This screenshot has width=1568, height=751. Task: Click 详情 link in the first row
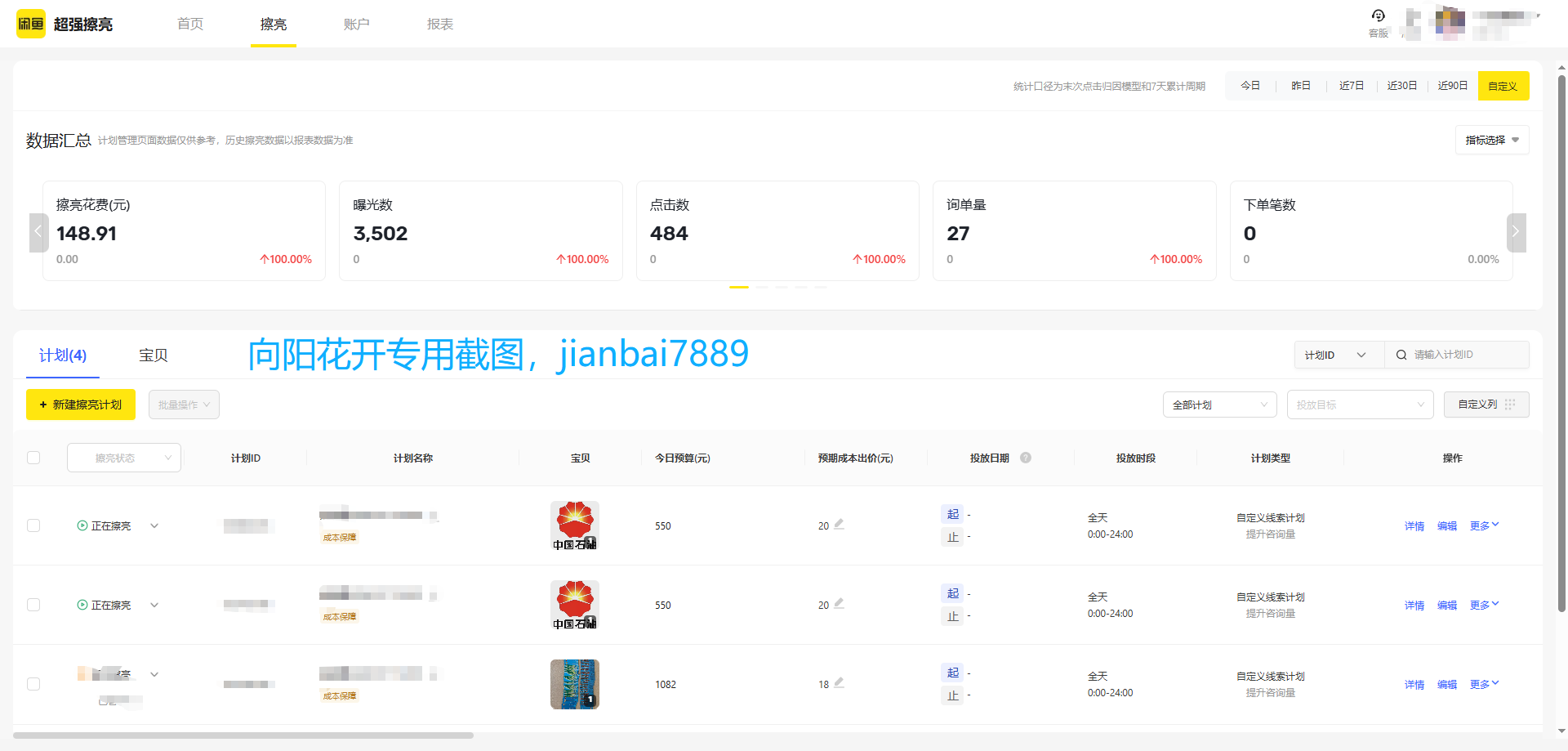coord(1414,525)
